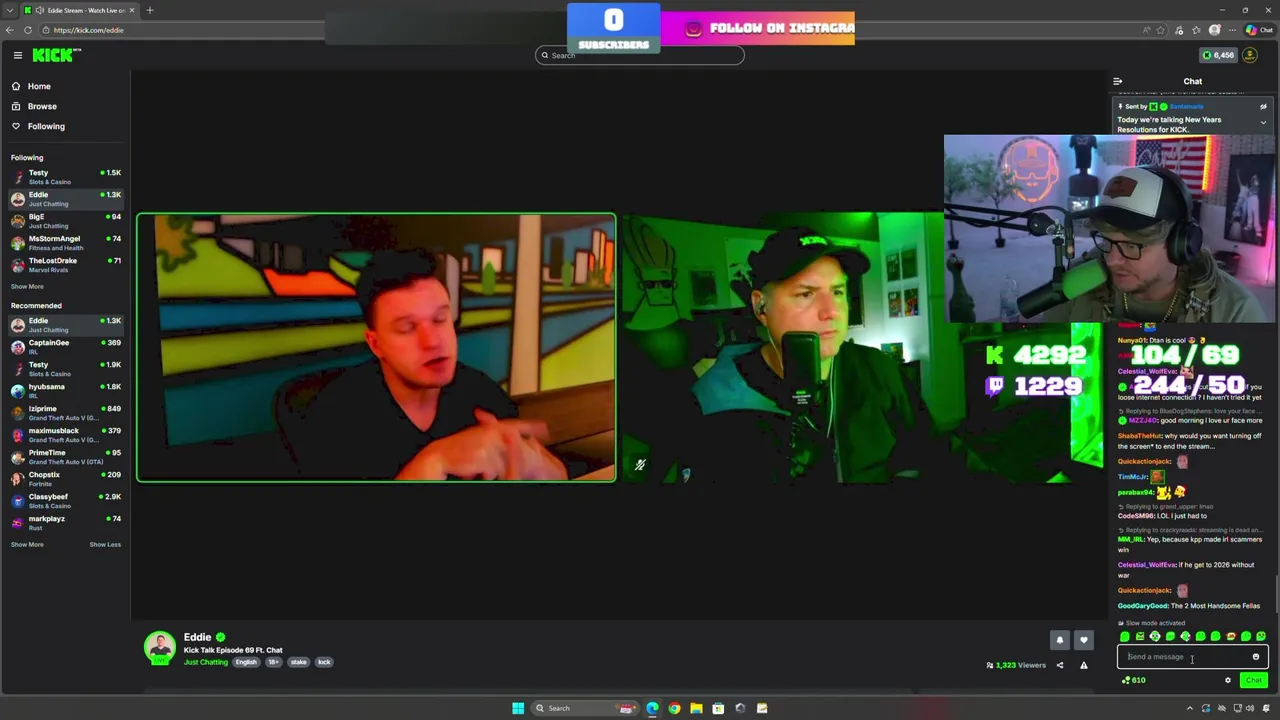1280x720 pixels.
Task: Open the tab search dropdown arrow
Action: point(10,10)
